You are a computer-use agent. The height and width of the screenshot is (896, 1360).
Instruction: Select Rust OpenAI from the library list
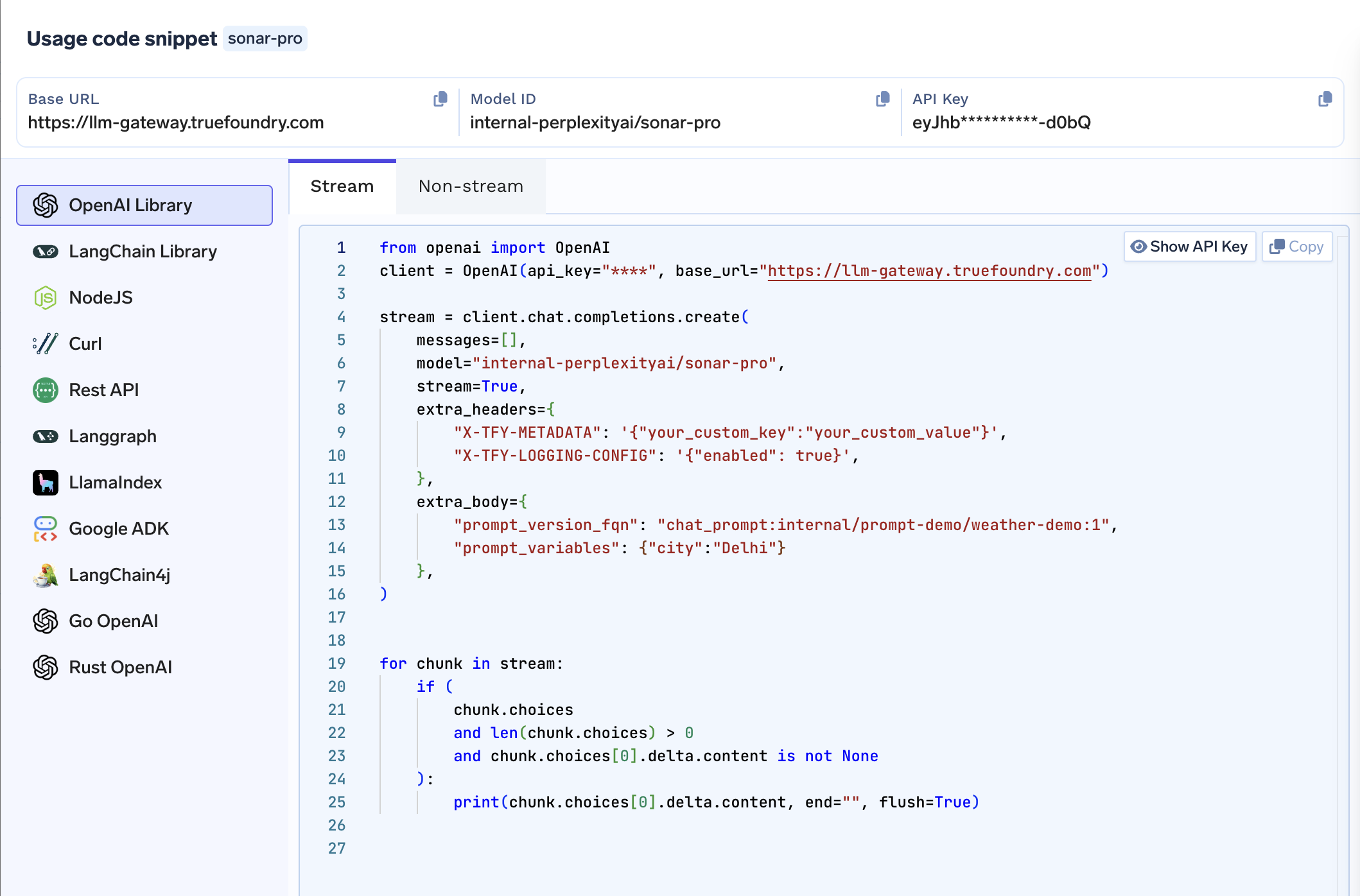pyautogui.click(x=144, y=668)
